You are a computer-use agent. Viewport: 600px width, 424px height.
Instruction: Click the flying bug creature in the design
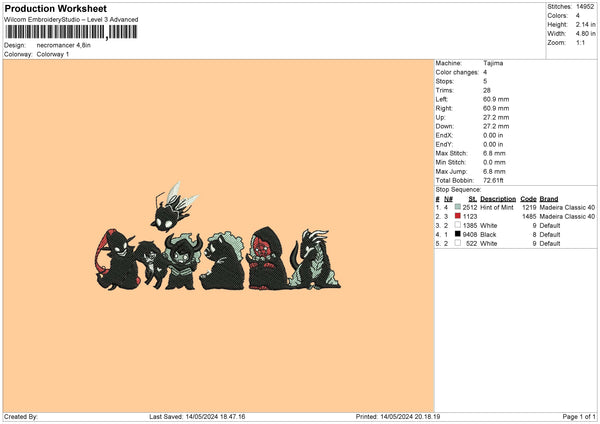pyautogui.click(x=174, y=207)
